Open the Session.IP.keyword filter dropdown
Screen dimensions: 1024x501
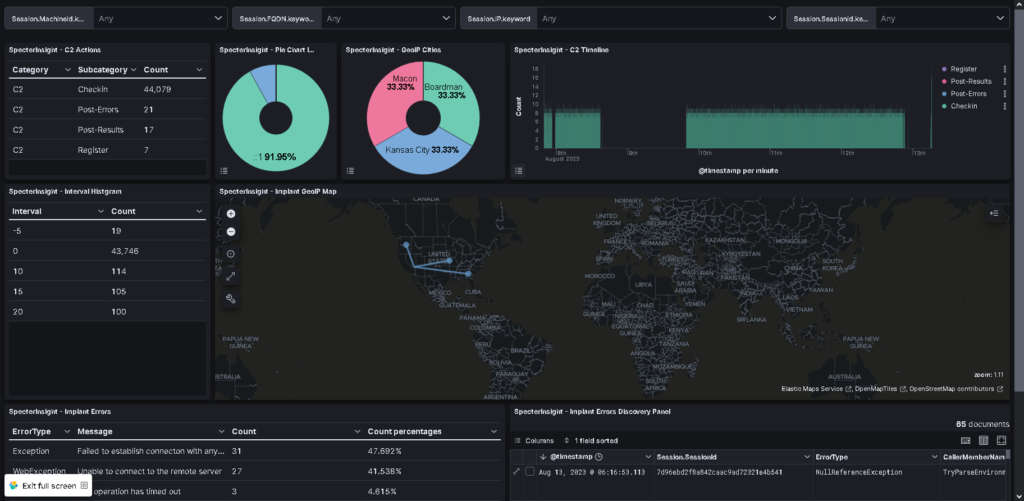point(659,18)
